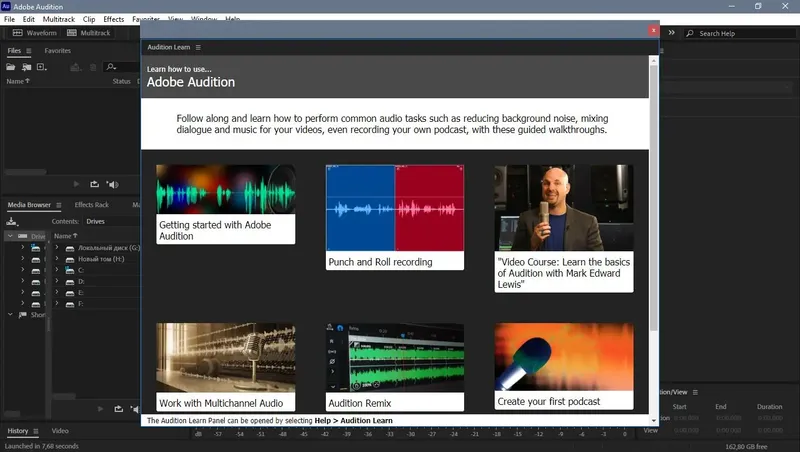The width and height of the screenshot is (800, 452).
Task: Switch to the Favorites tab
Action: tap(57, 51)
